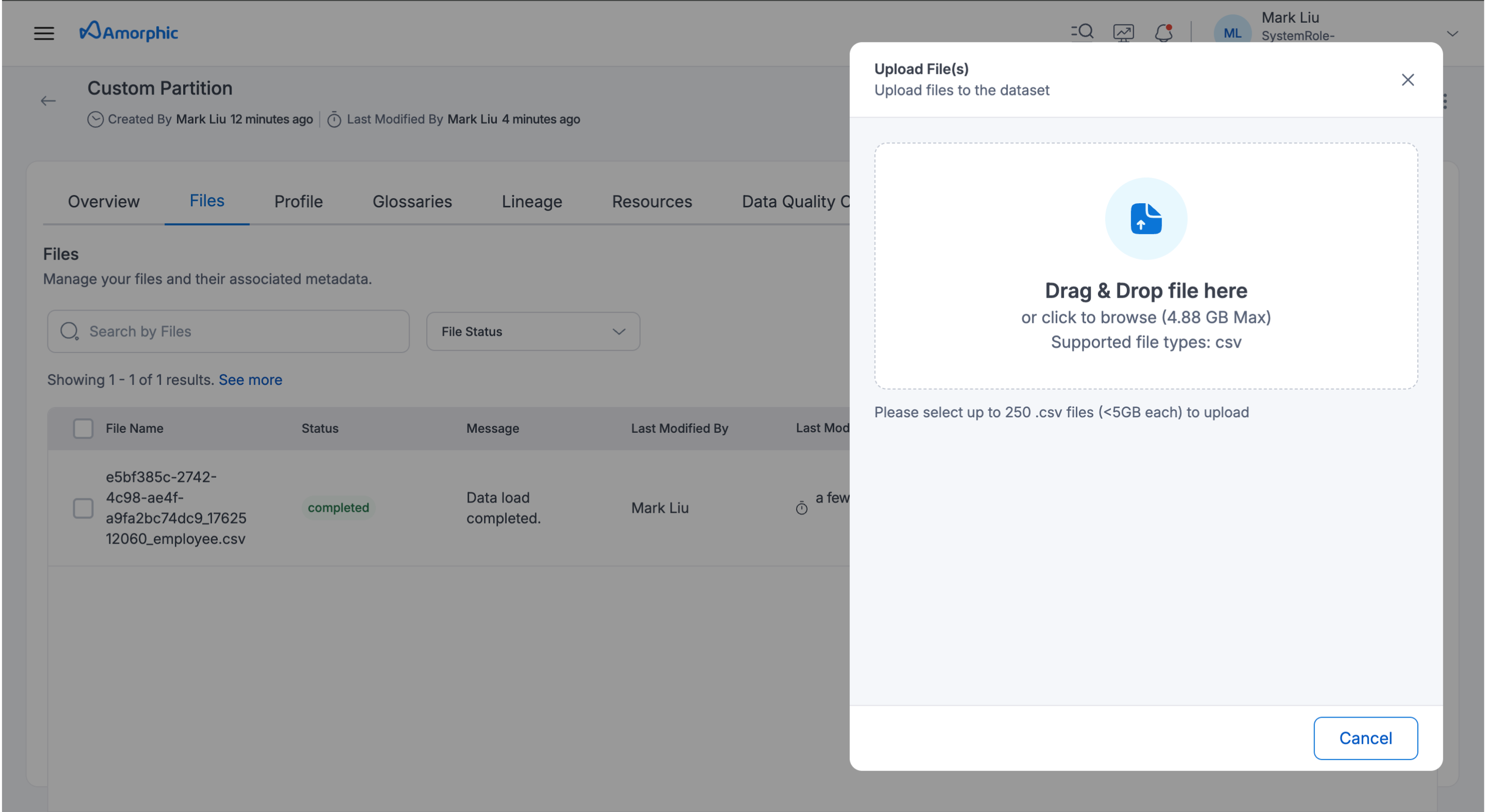Open the monitoring dashboard icon
The width and height of the screenshot is (1486, 812).
(1123, 33)
